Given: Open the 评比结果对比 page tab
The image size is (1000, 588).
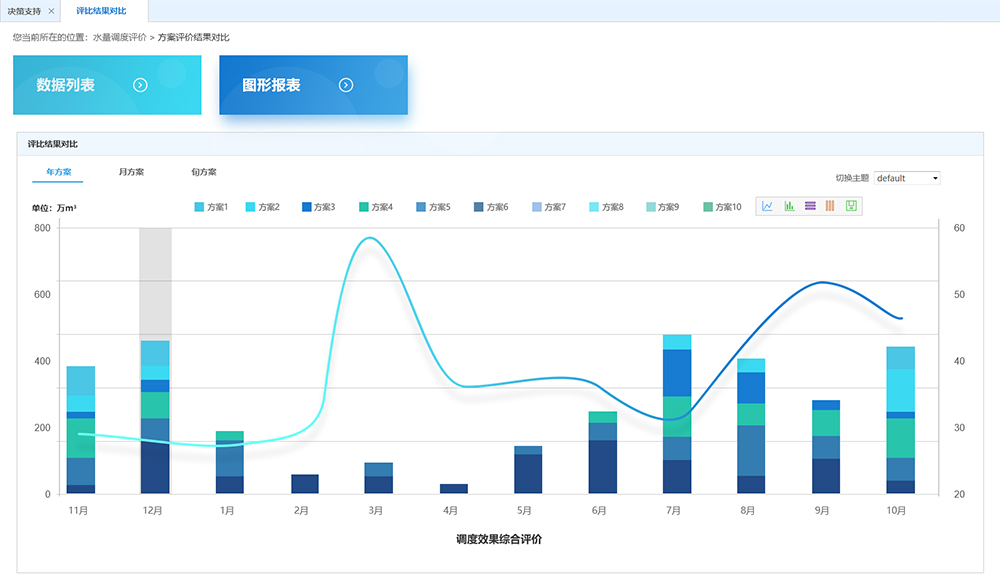Looking at the screenshot, I should point(106,11).
